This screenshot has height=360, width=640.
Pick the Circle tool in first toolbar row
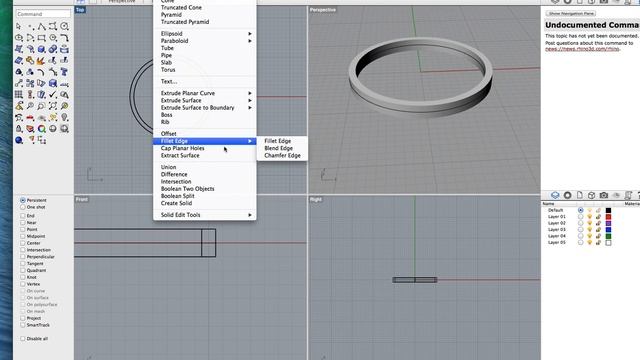click(64, 27)
